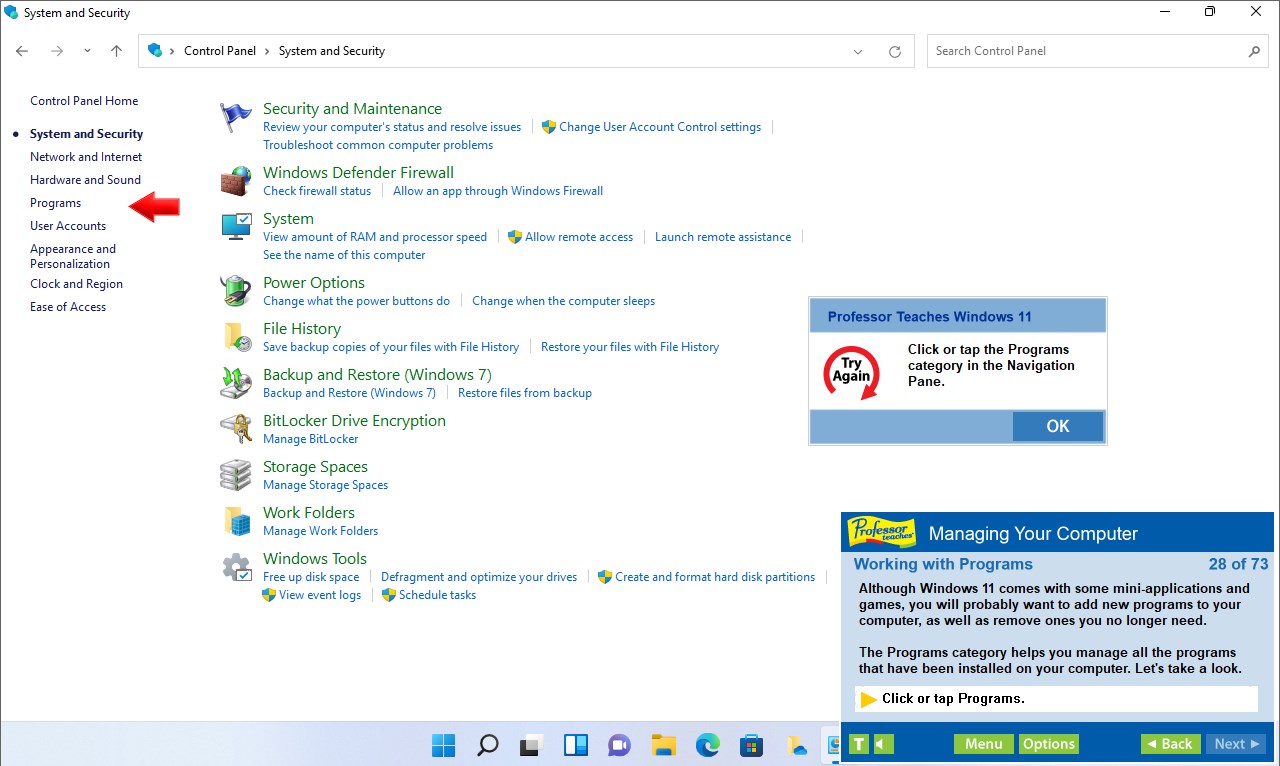Open Ease of Access category
Viewport: 1280px width, 766px height.
tap(68, 307)
